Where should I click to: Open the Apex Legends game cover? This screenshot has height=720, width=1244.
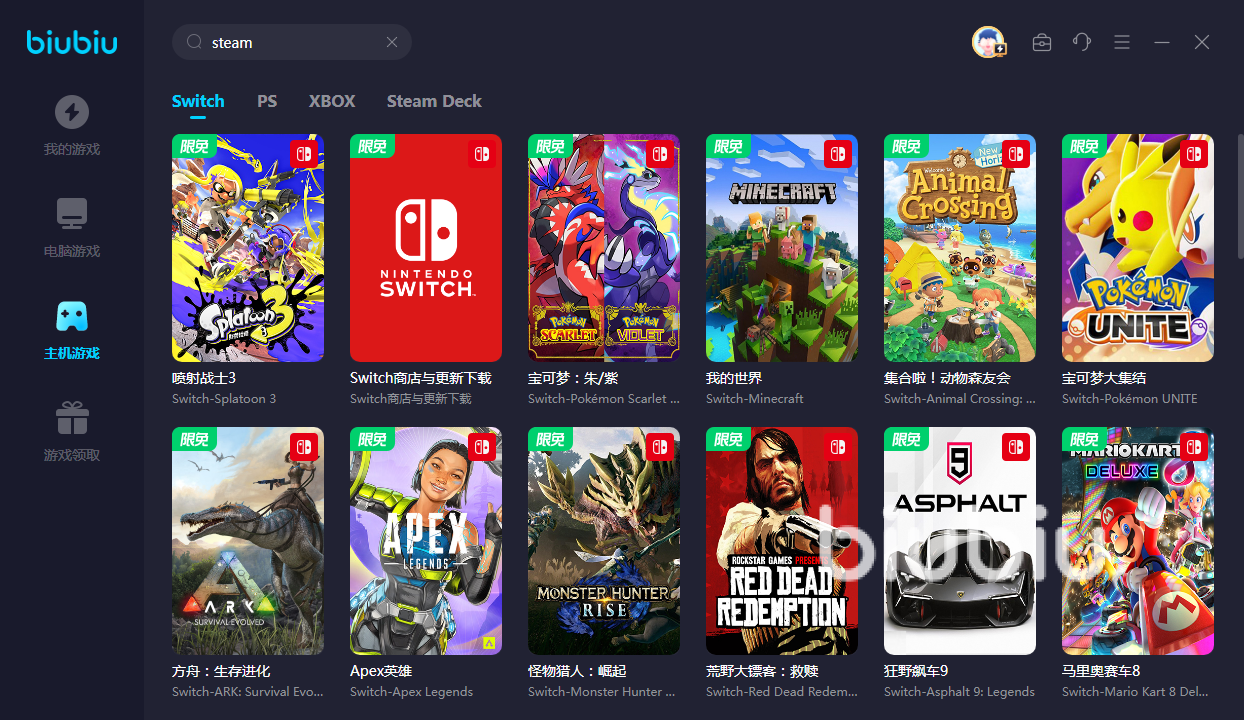pyautogui.click(x=426, y=541)
